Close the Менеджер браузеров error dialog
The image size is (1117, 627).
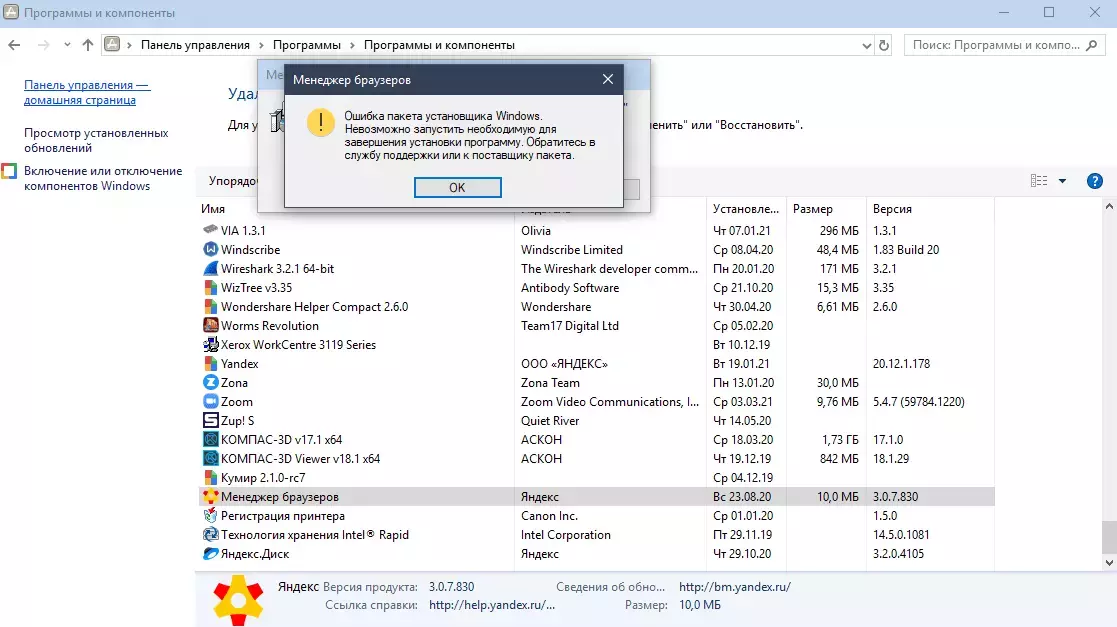pos(608,79)
